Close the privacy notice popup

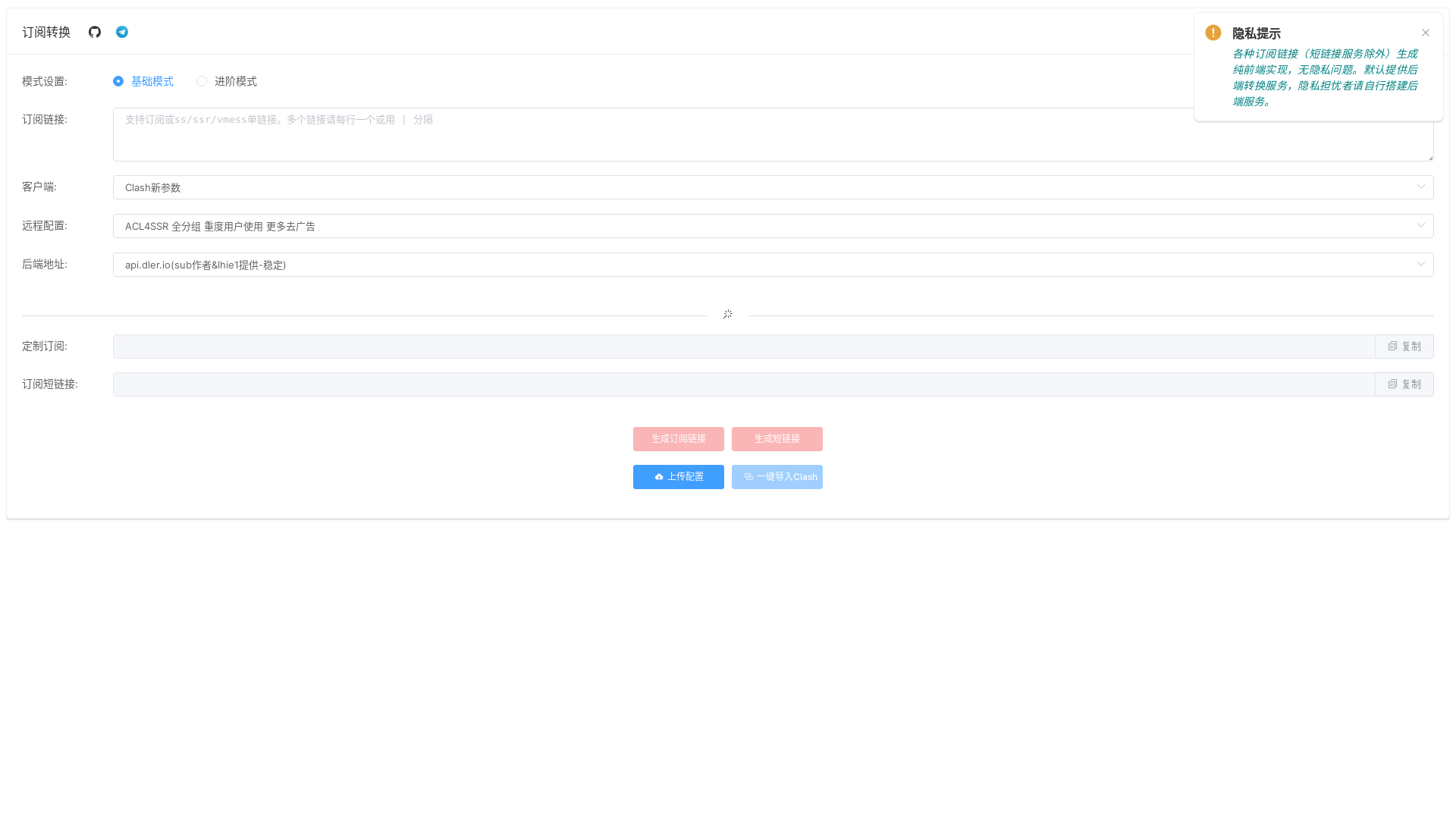click(x=1426, y=33)
